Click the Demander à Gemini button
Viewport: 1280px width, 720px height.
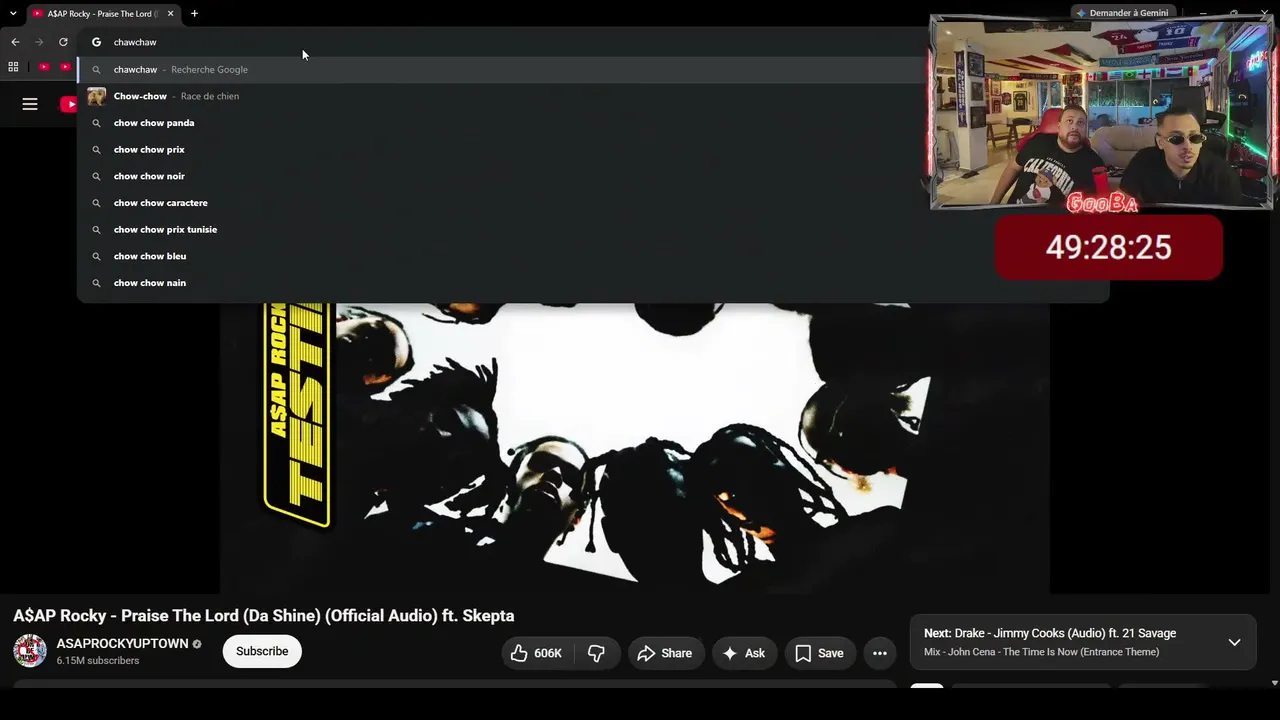point(1122,13)
